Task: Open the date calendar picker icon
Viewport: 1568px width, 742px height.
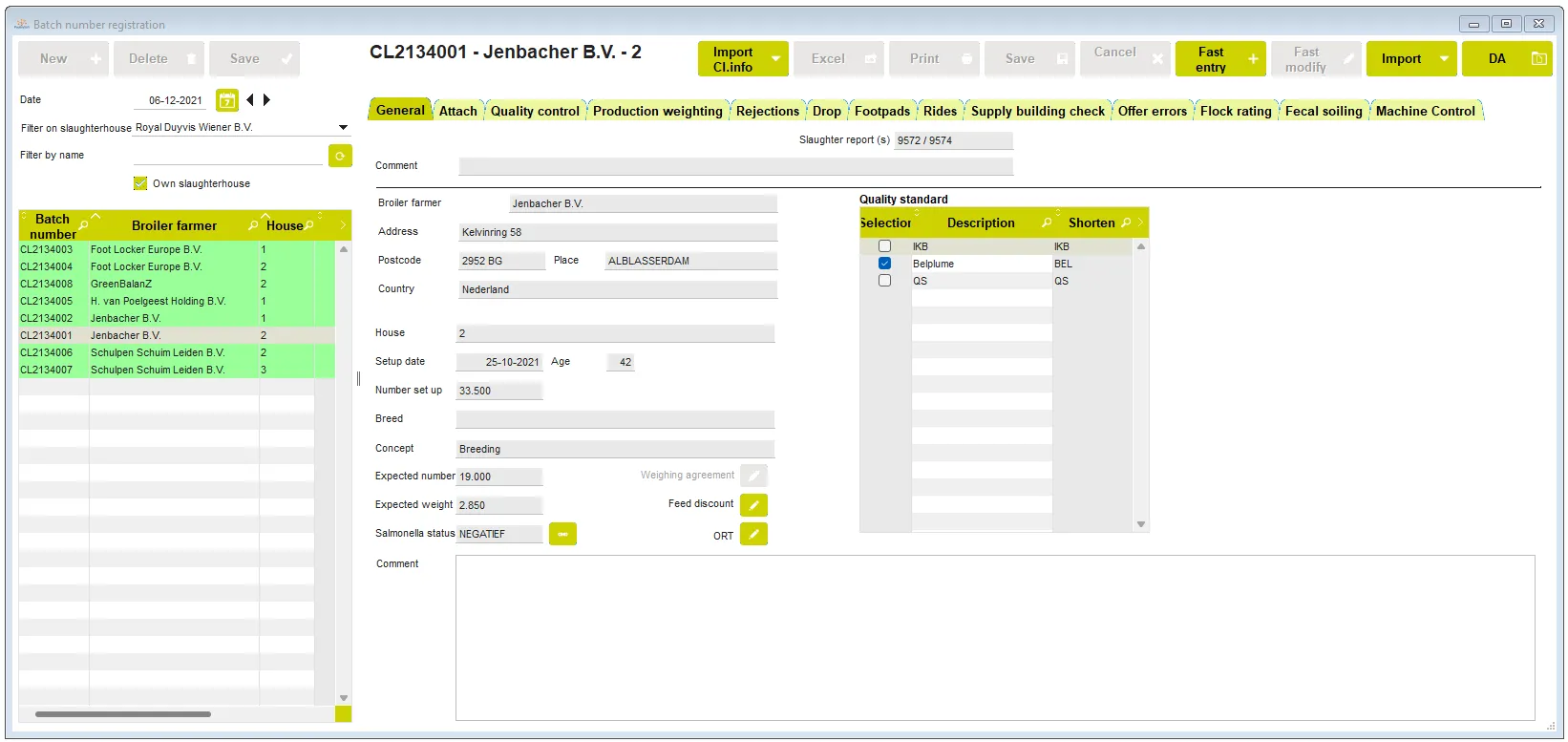Action: pos(227,100)
